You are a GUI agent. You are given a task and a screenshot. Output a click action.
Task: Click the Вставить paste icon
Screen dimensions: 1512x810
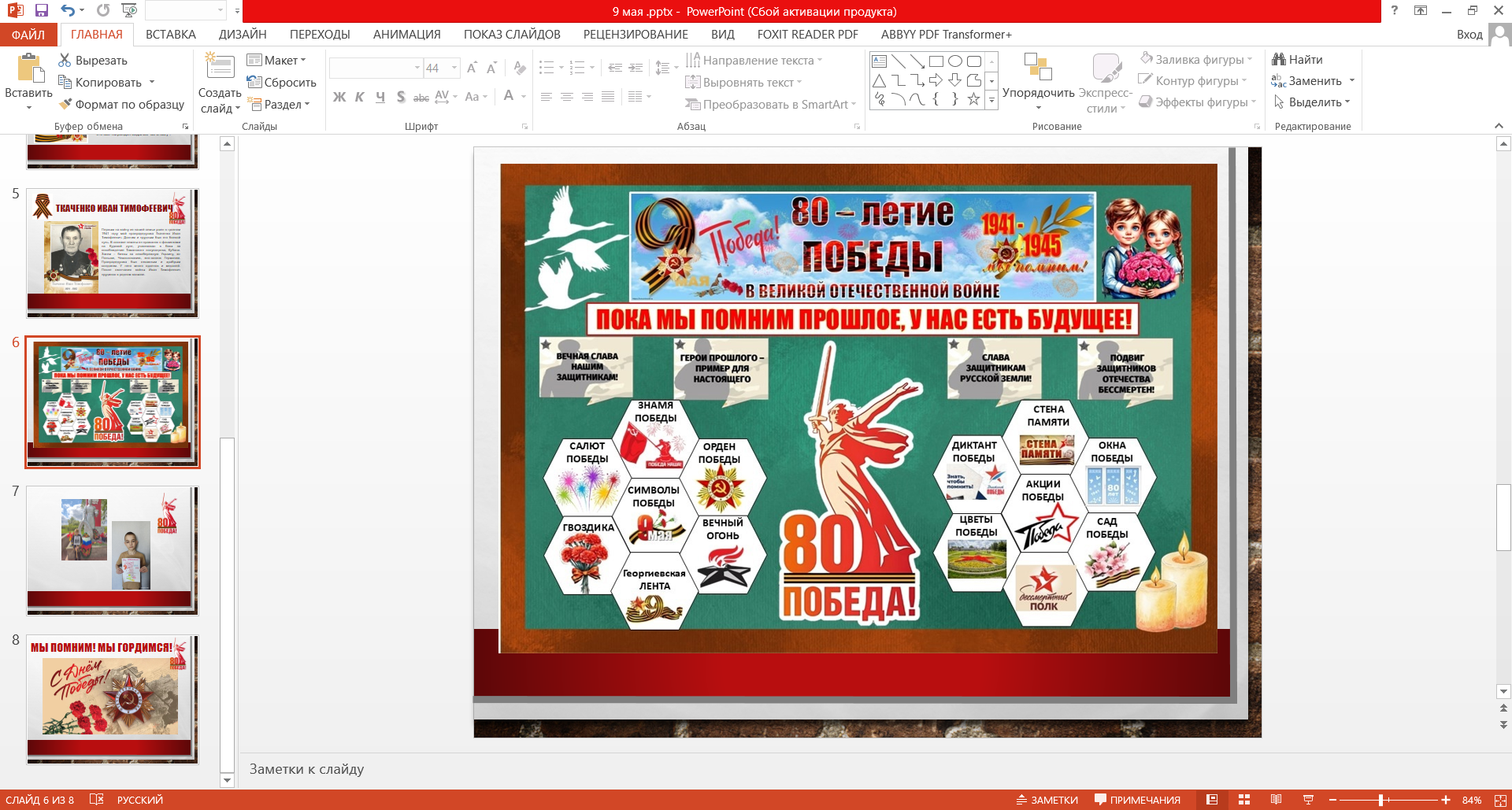pos(30,68)
